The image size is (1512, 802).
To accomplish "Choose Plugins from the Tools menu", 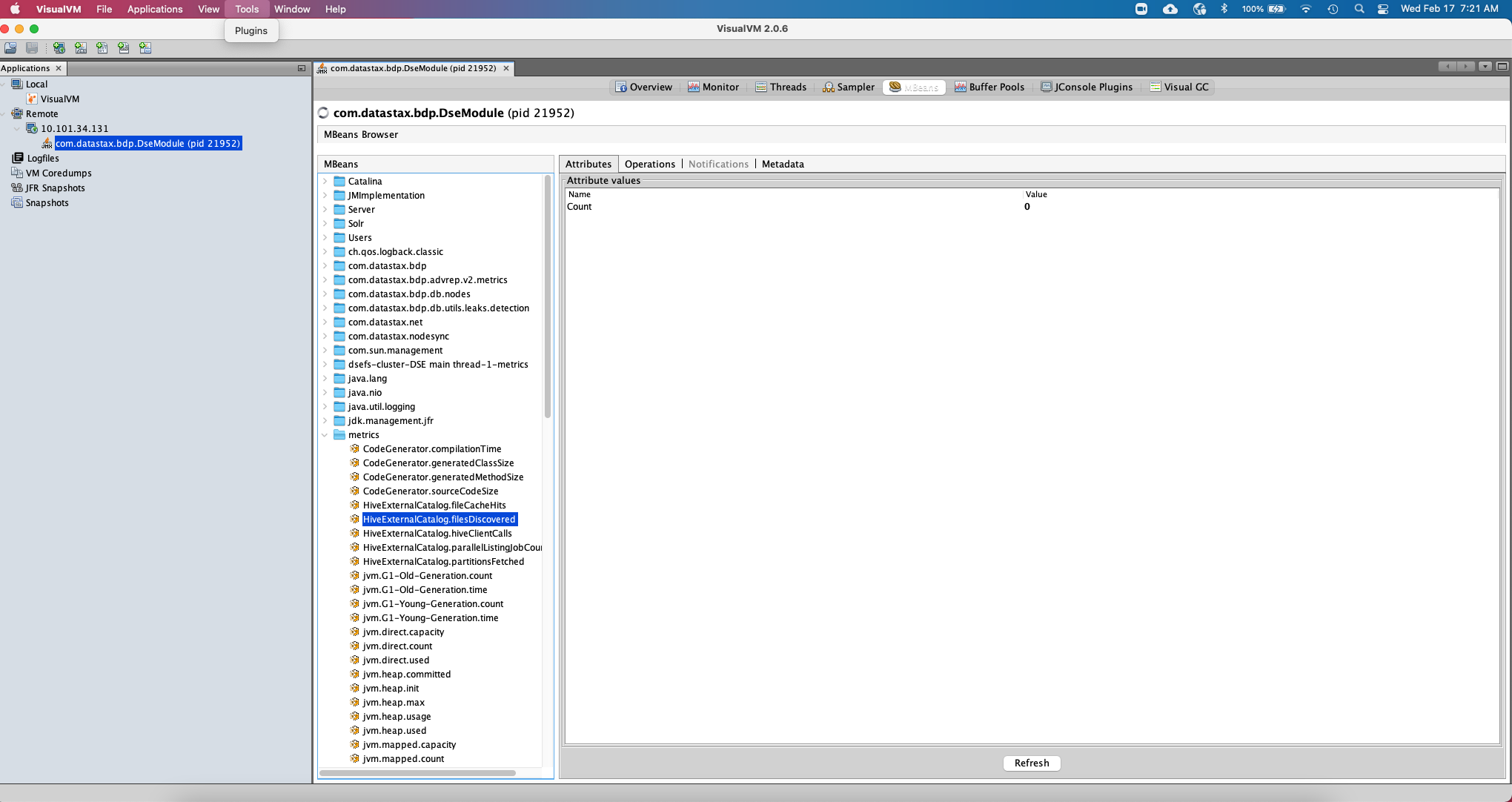I will pyautogui.click(x=251, y=30).
